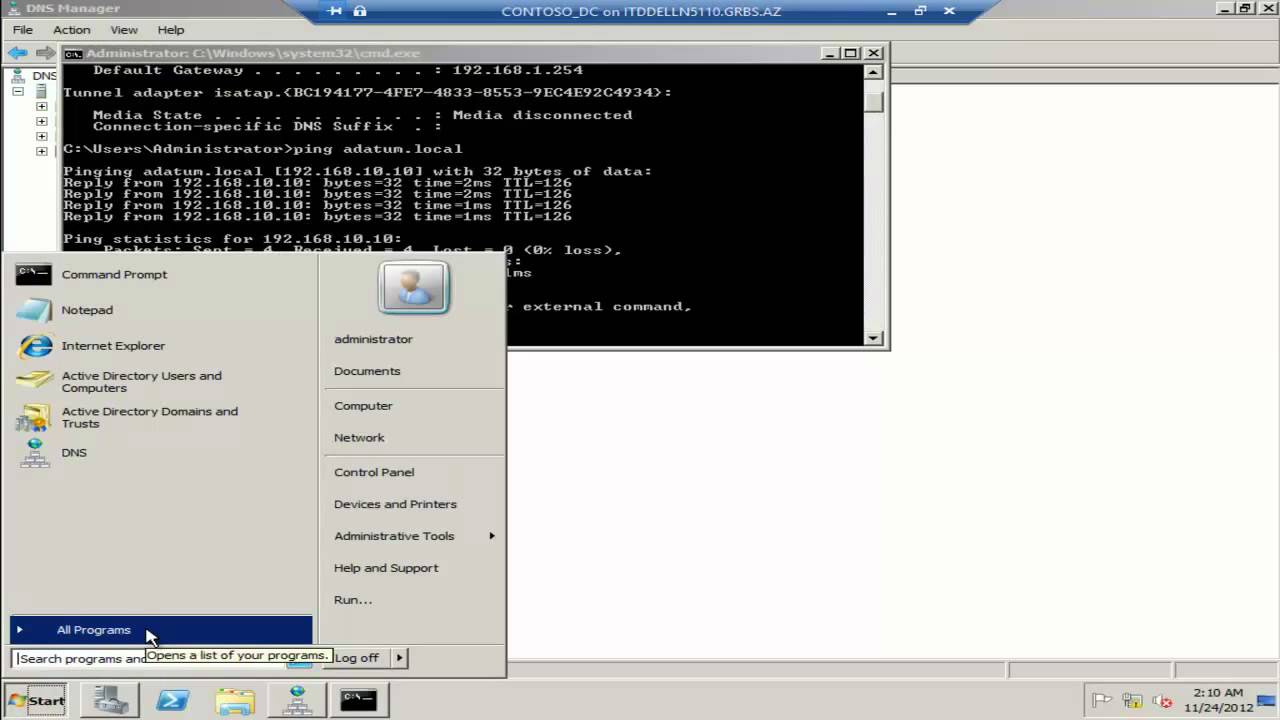Expand the first child node in DNS tree
The height and width of the screenshot is (720, 1280).
tap(41, 106)
